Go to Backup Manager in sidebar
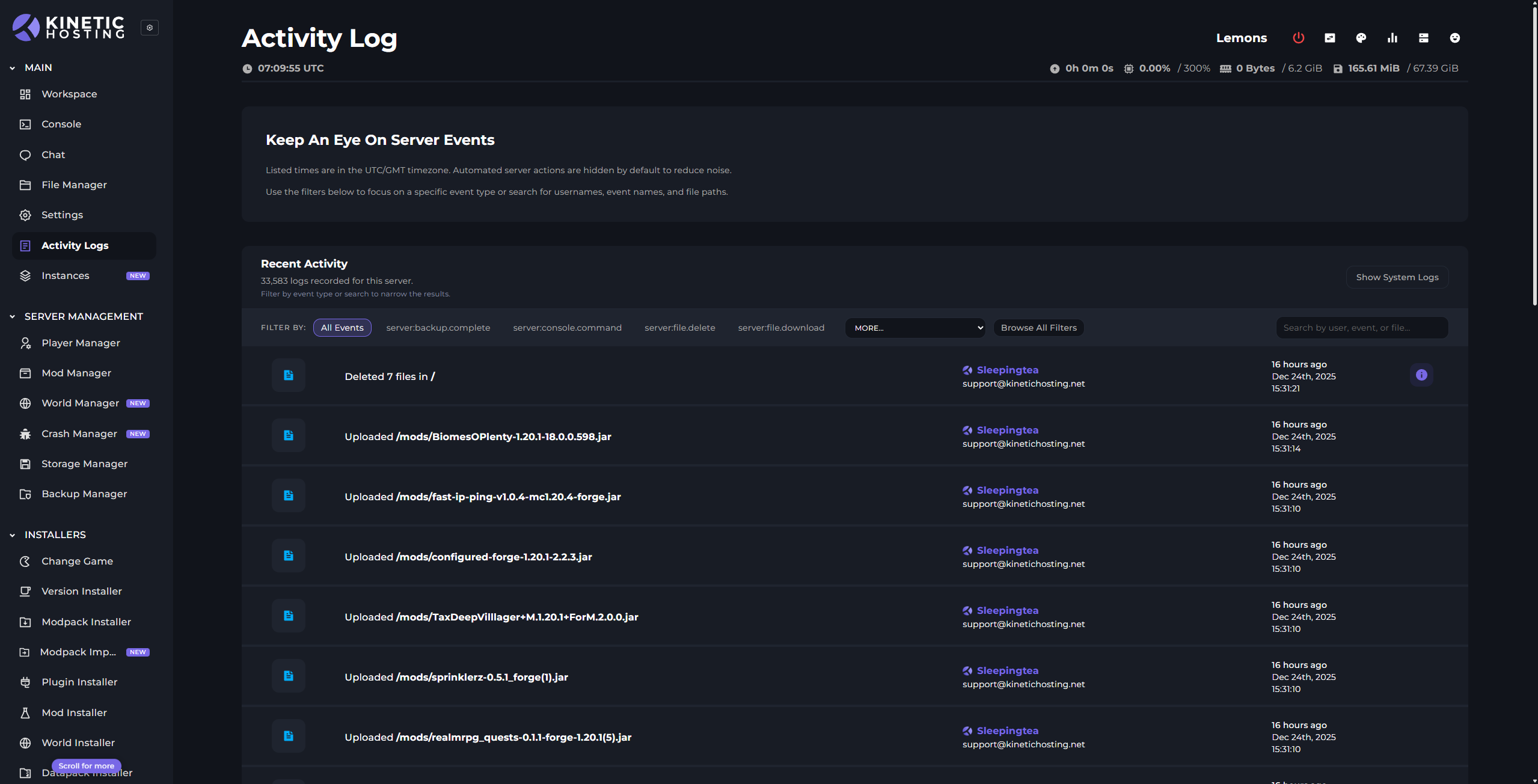 click(84, 494)
